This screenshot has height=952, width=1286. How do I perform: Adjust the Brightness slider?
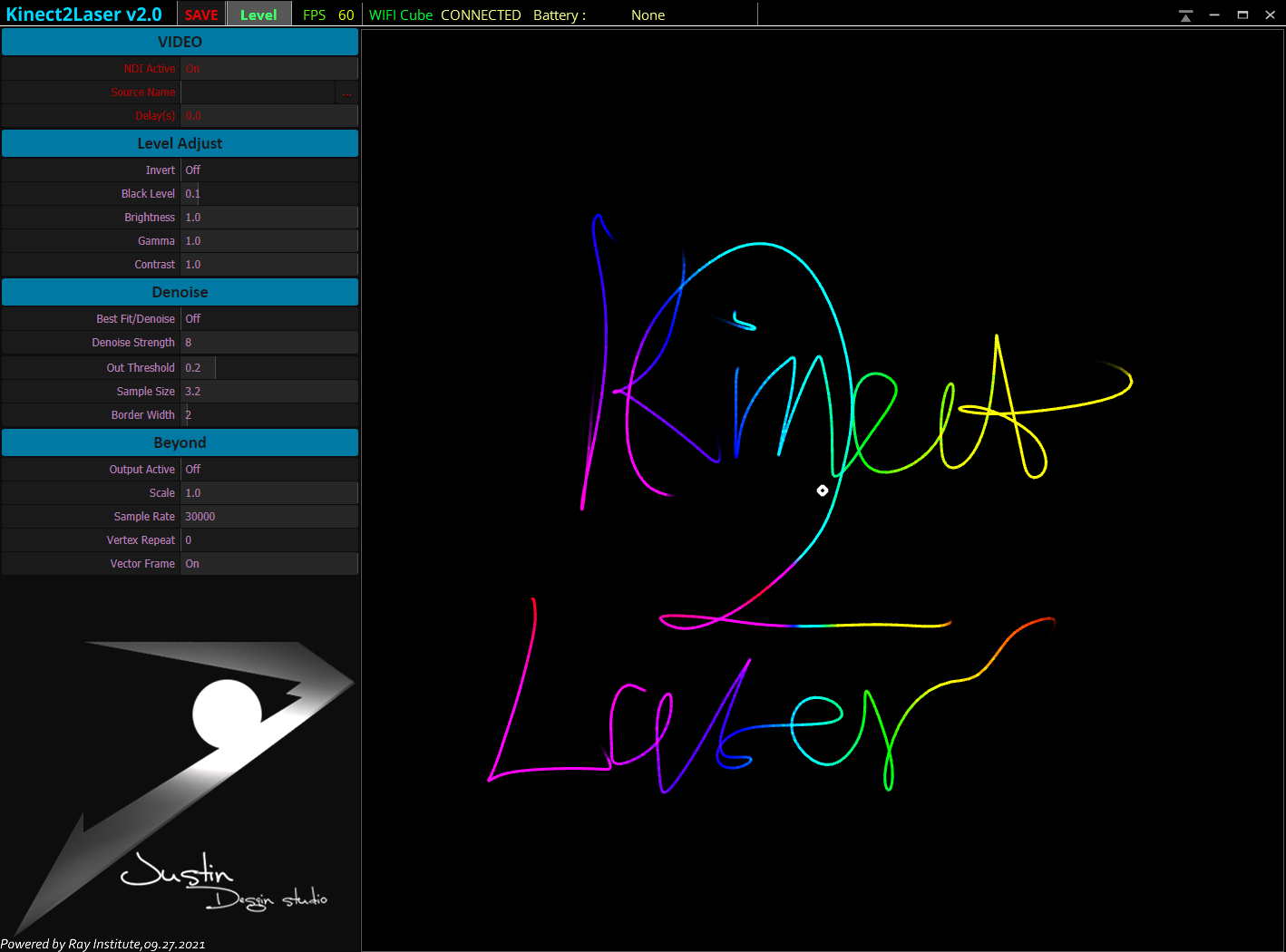click(269, 218)
